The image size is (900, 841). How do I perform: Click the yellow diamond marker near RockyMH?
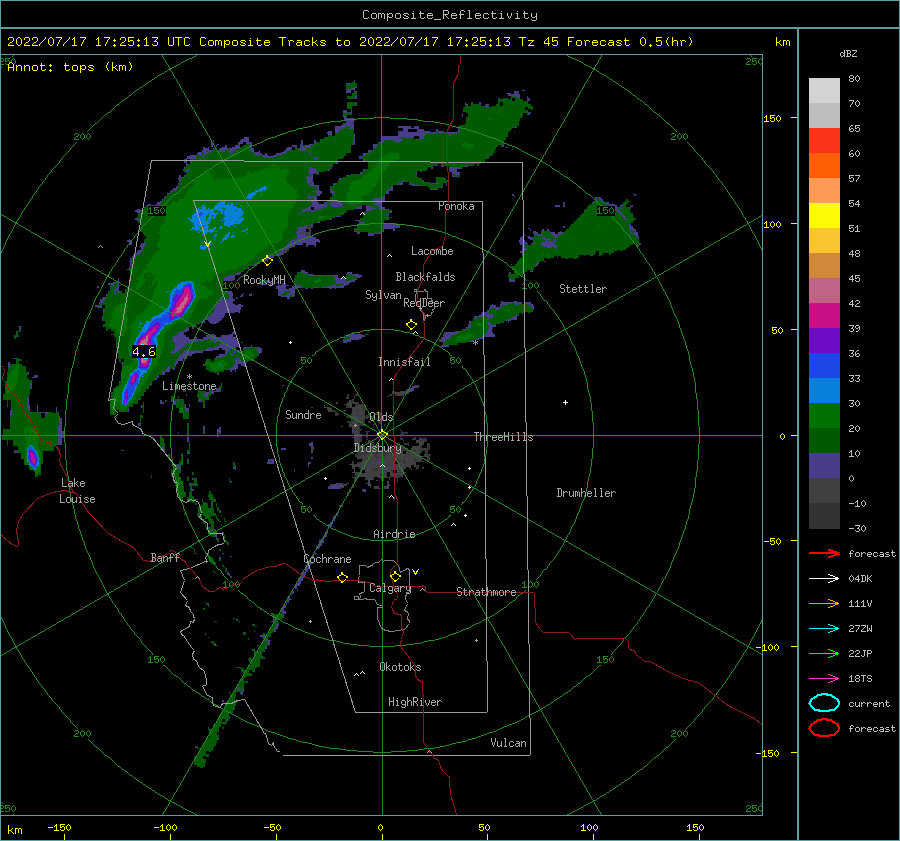[267, 261]
